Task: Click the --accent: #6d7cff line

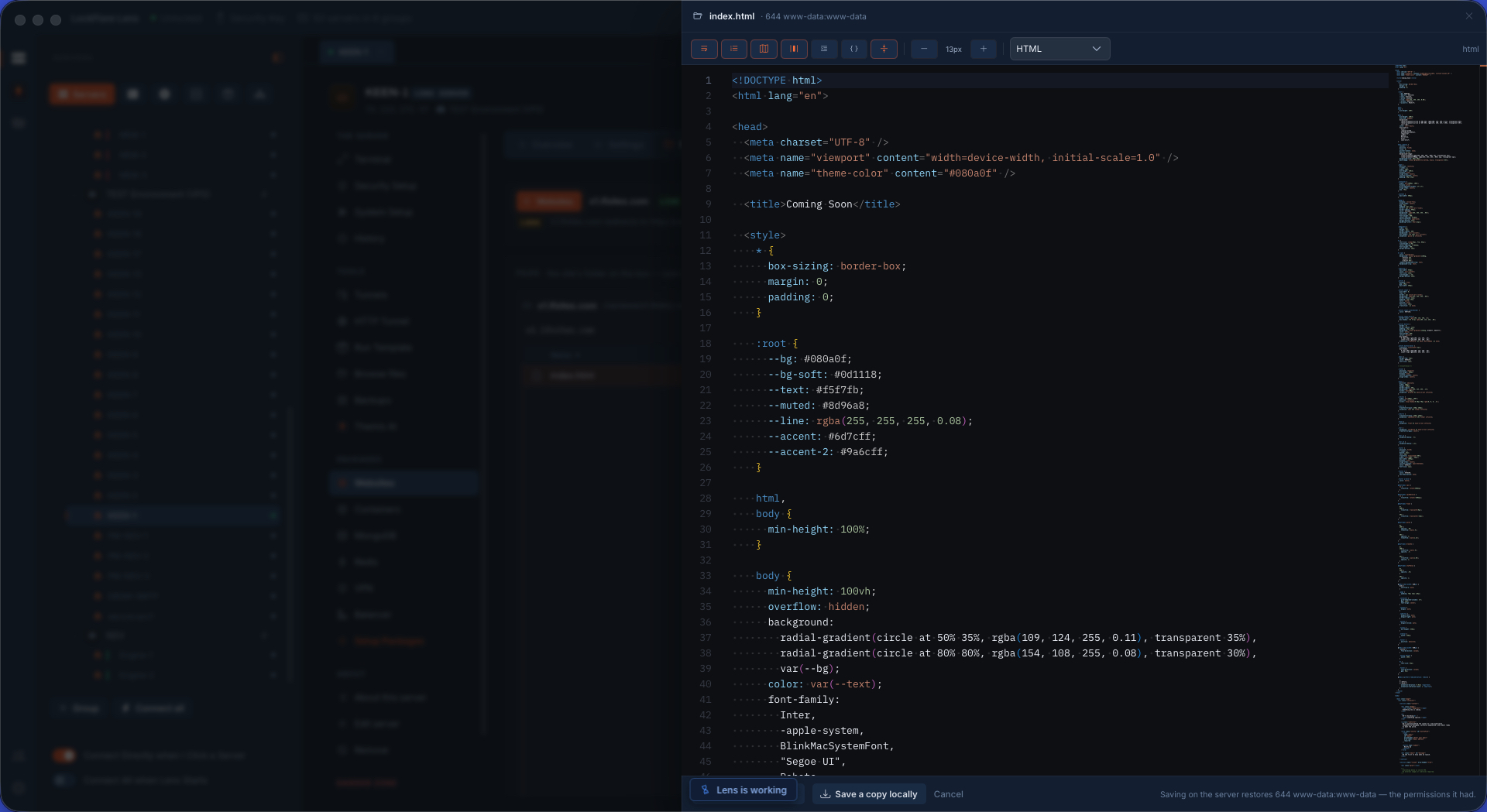Action: pos(822,437)
